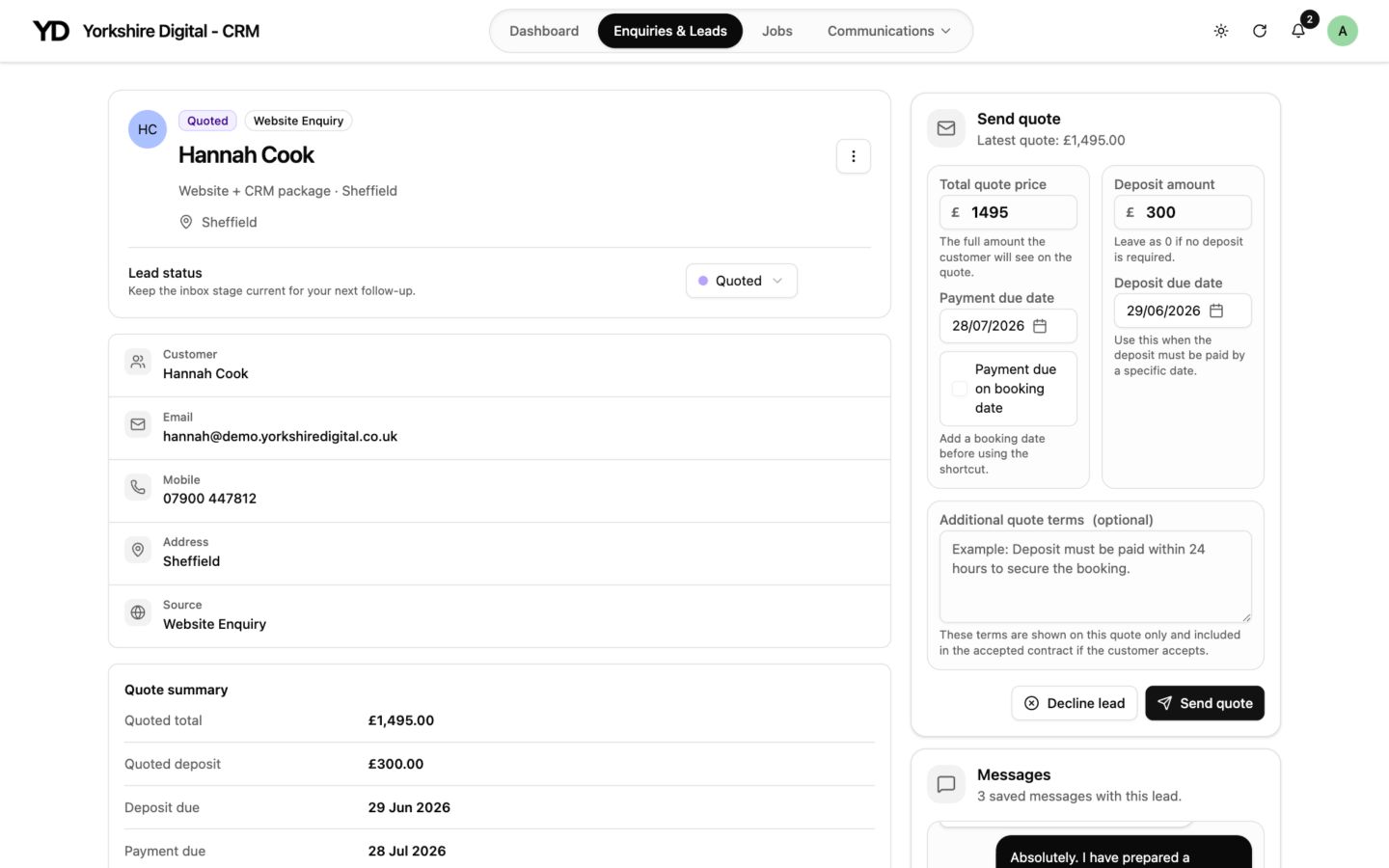This screenshot has width=1389, height=868.
Task: Click the Payment due date 28/07/2026 field
Action: [x=1008, y=326]
